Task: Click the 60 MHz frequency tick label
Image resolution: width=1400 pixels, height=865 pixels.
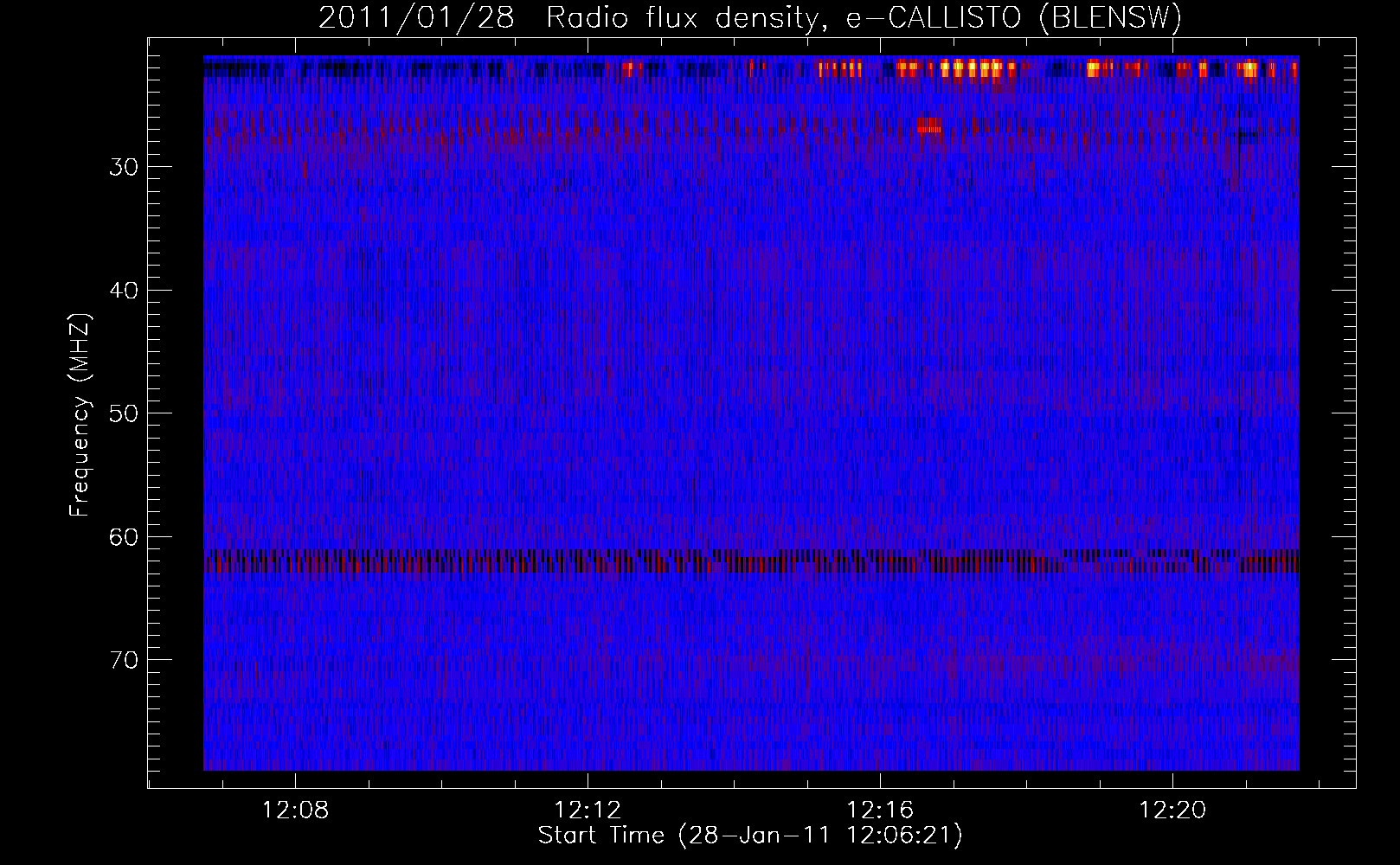Action: coord(124,537)
